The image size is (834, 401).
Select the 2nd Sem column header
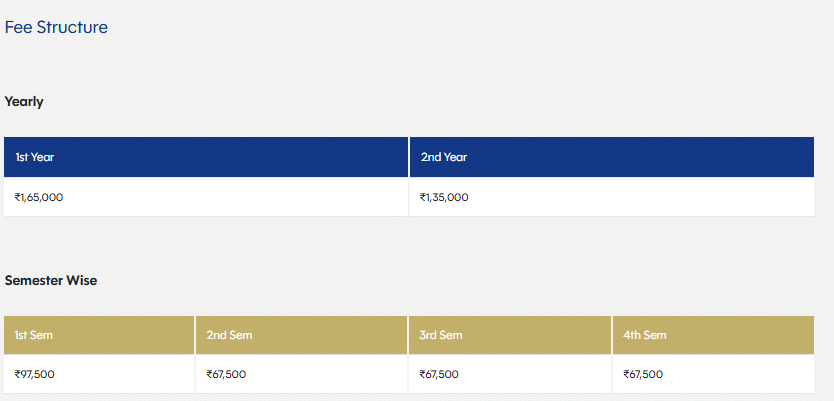[229, 335]
